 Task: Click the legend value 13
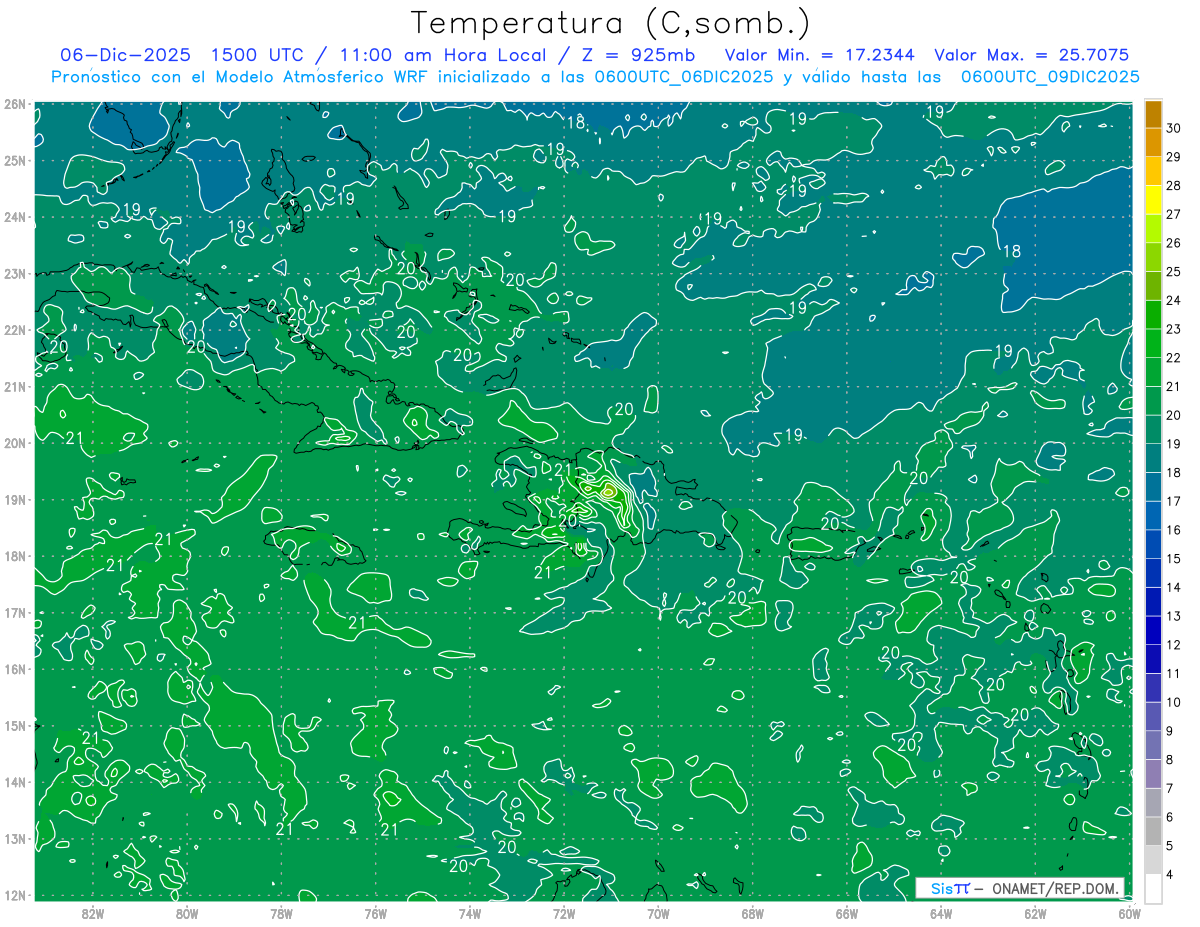click(1174, 616)
